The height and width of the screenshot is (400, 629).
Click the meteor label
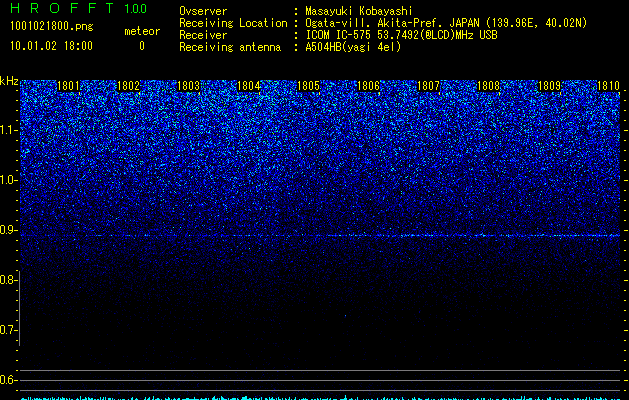[x=142, y=31]
